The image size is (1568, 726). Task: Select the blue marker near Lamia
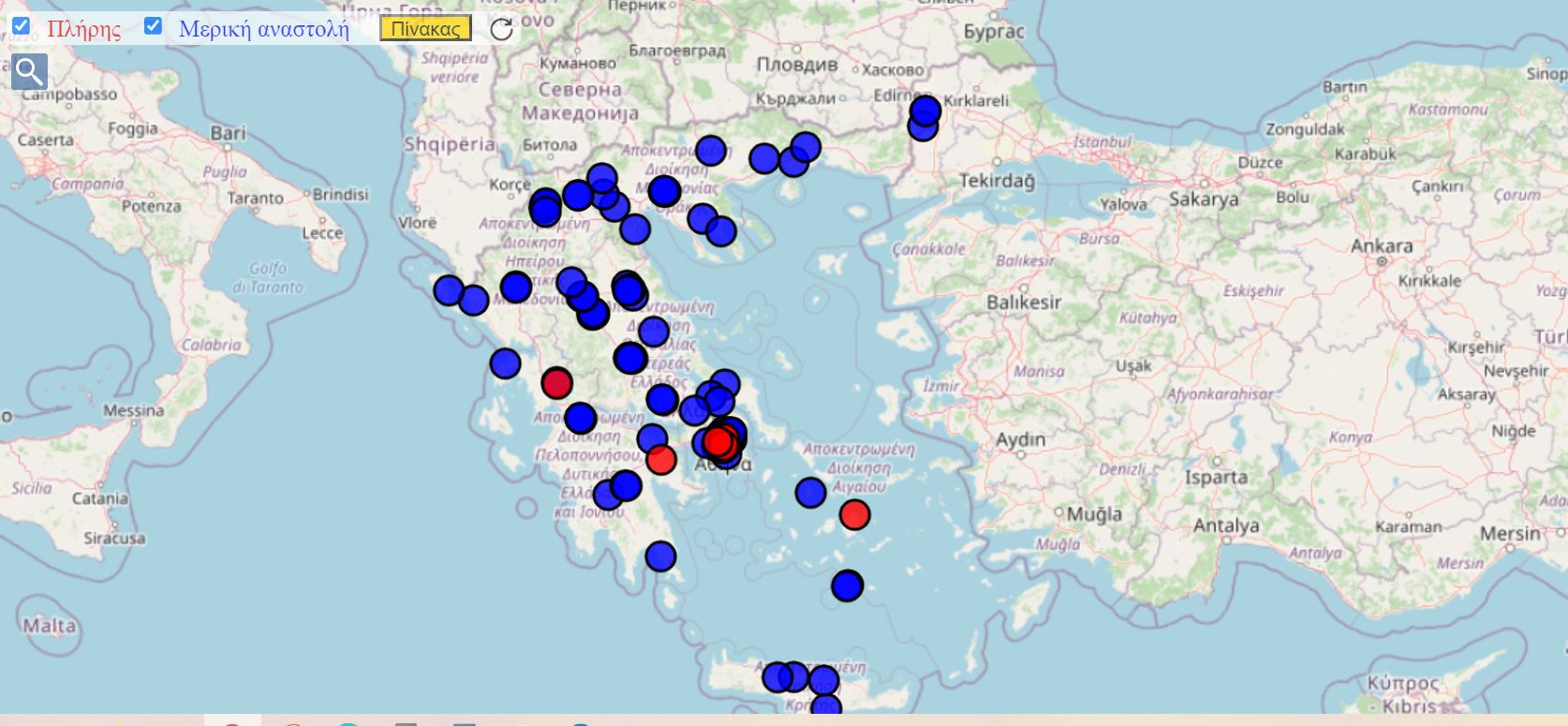tap(630, 358)
